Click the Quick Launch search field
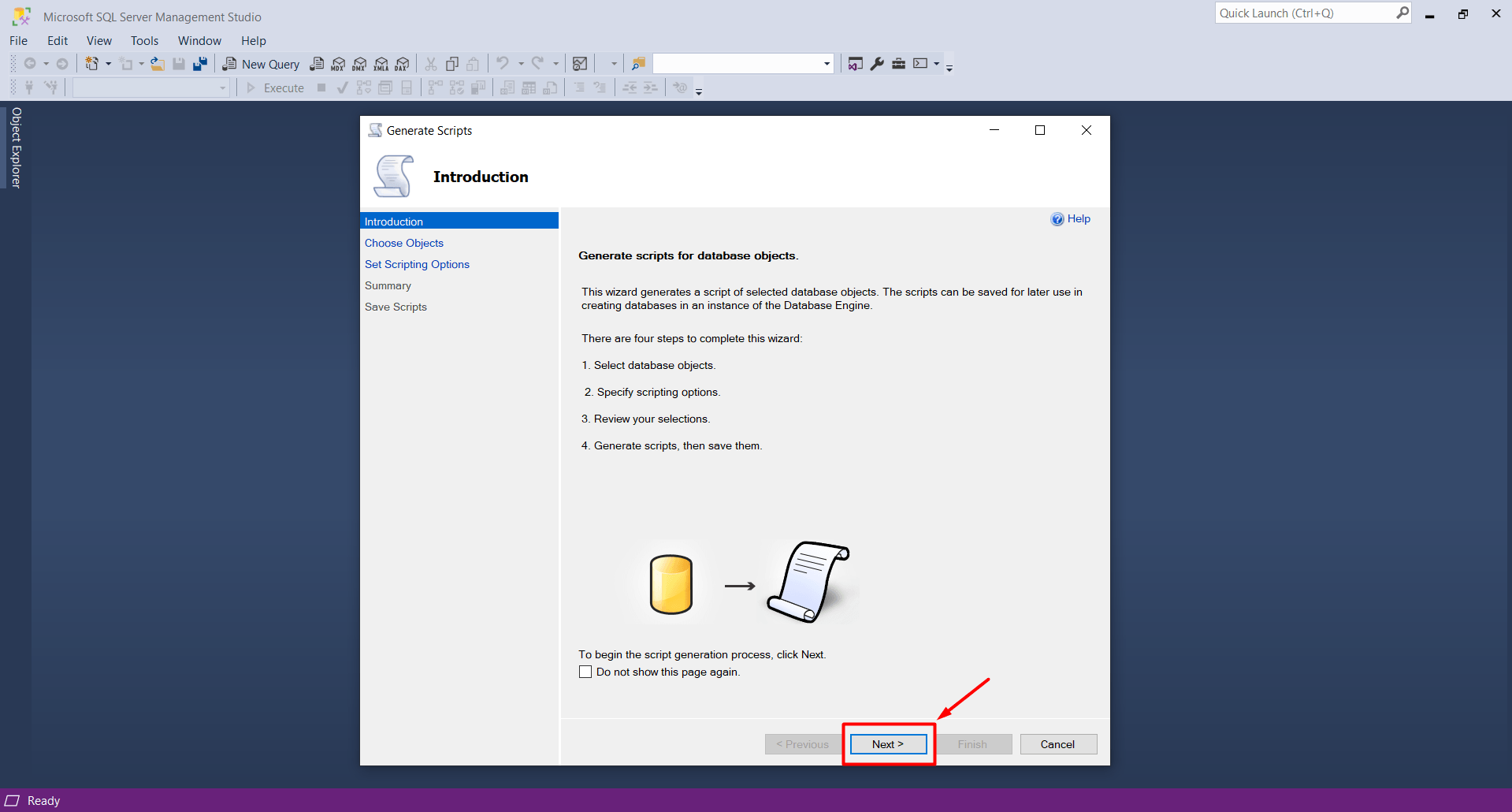 (x=1305, y=13)
